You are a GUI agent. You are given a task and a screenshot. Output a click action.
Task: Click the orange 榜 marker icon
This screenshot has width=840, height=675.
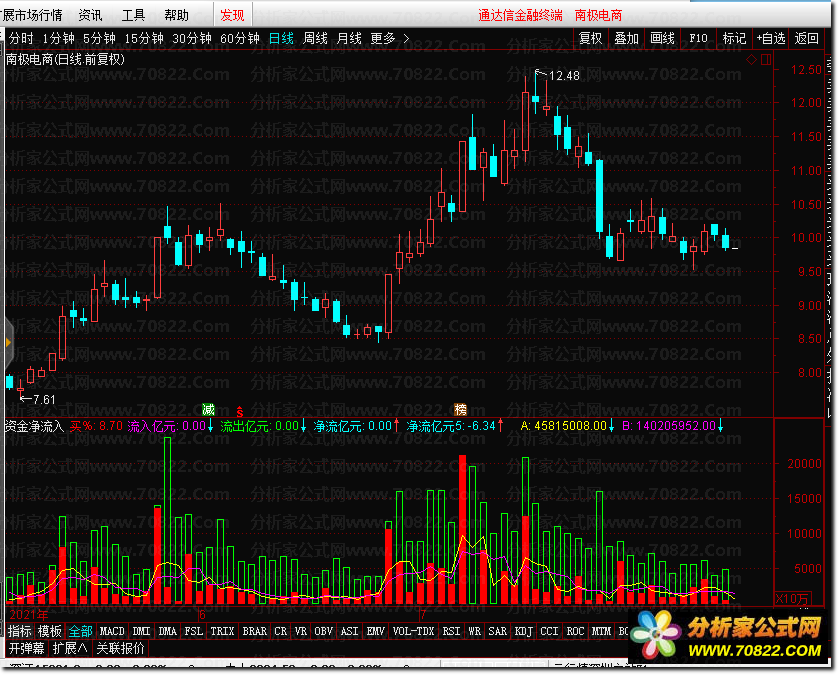[461, 410]
